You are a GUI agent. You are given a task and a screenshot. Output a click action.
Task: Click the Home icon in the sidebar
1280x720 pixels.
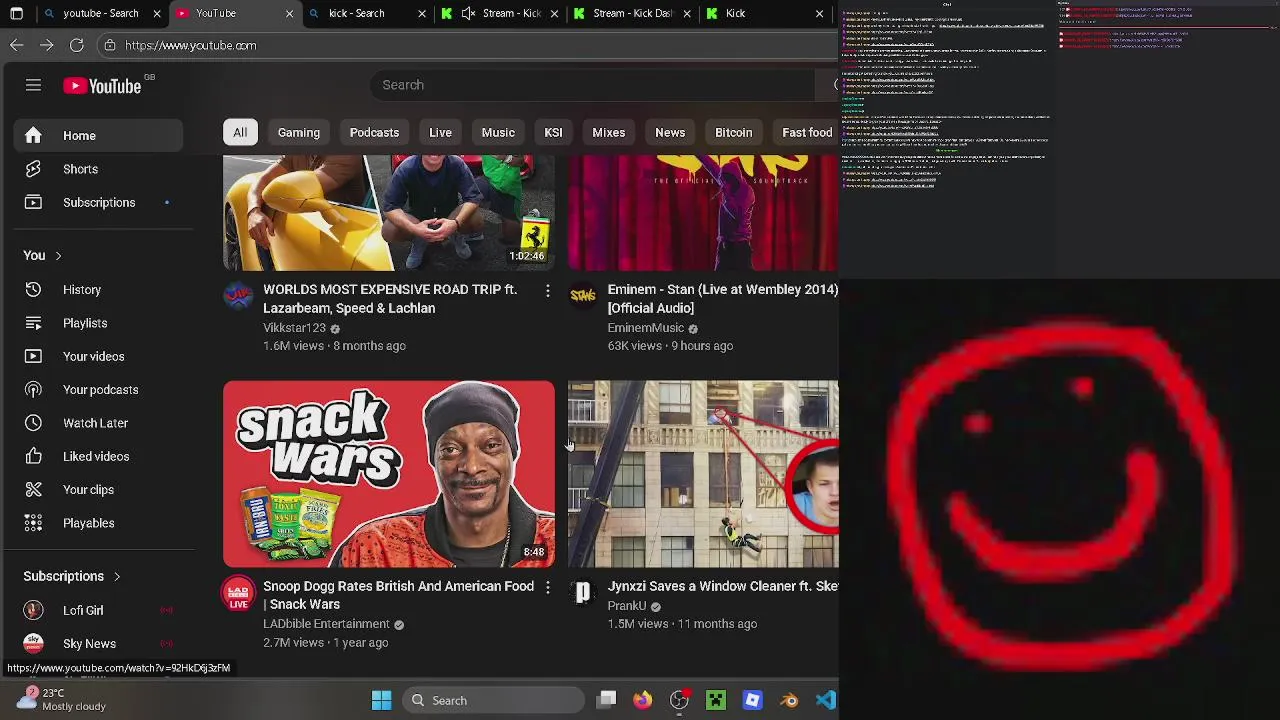[x=33, y=135]
